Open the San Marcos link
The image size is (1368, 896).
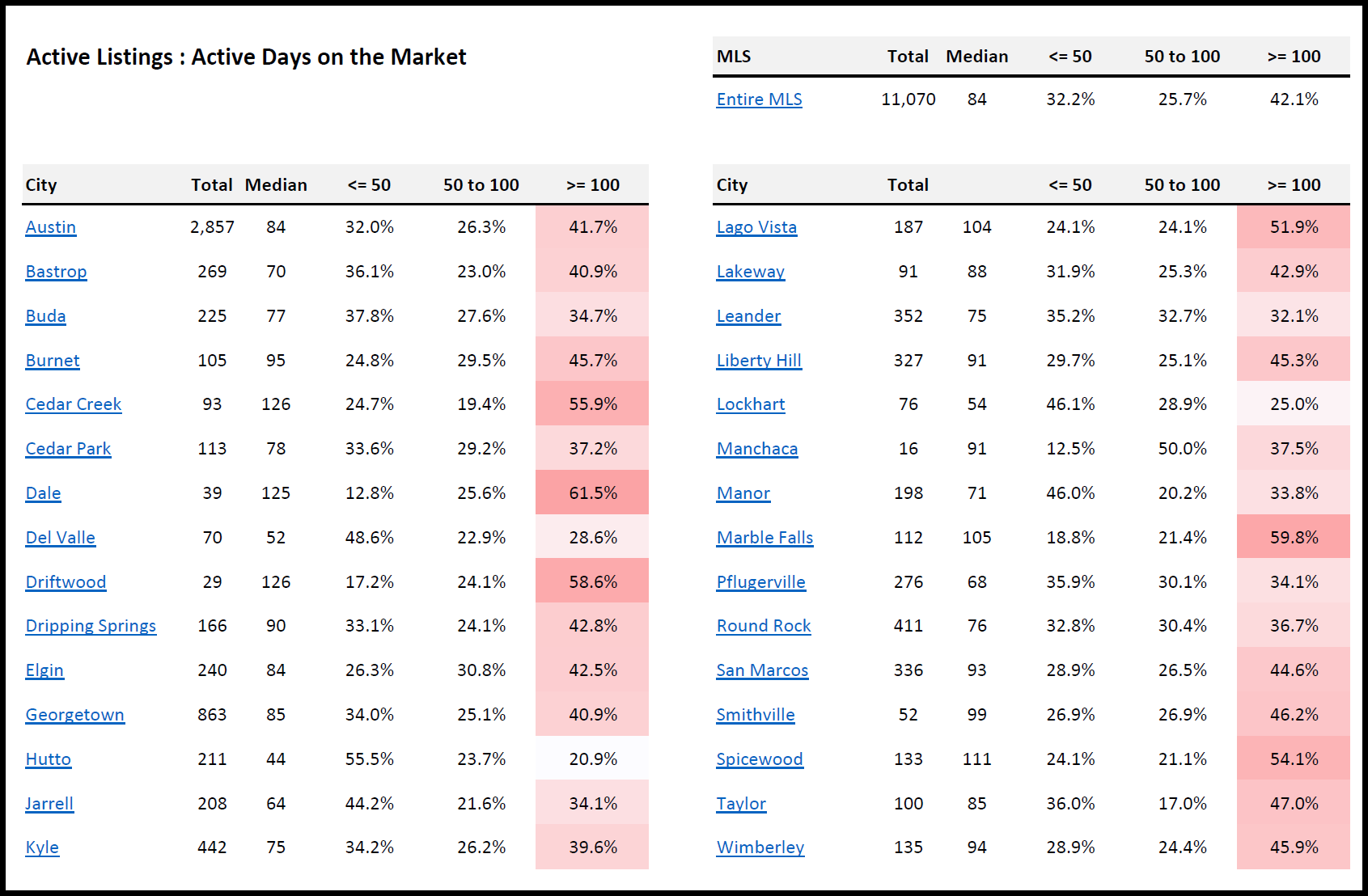[x=762, y=670]
